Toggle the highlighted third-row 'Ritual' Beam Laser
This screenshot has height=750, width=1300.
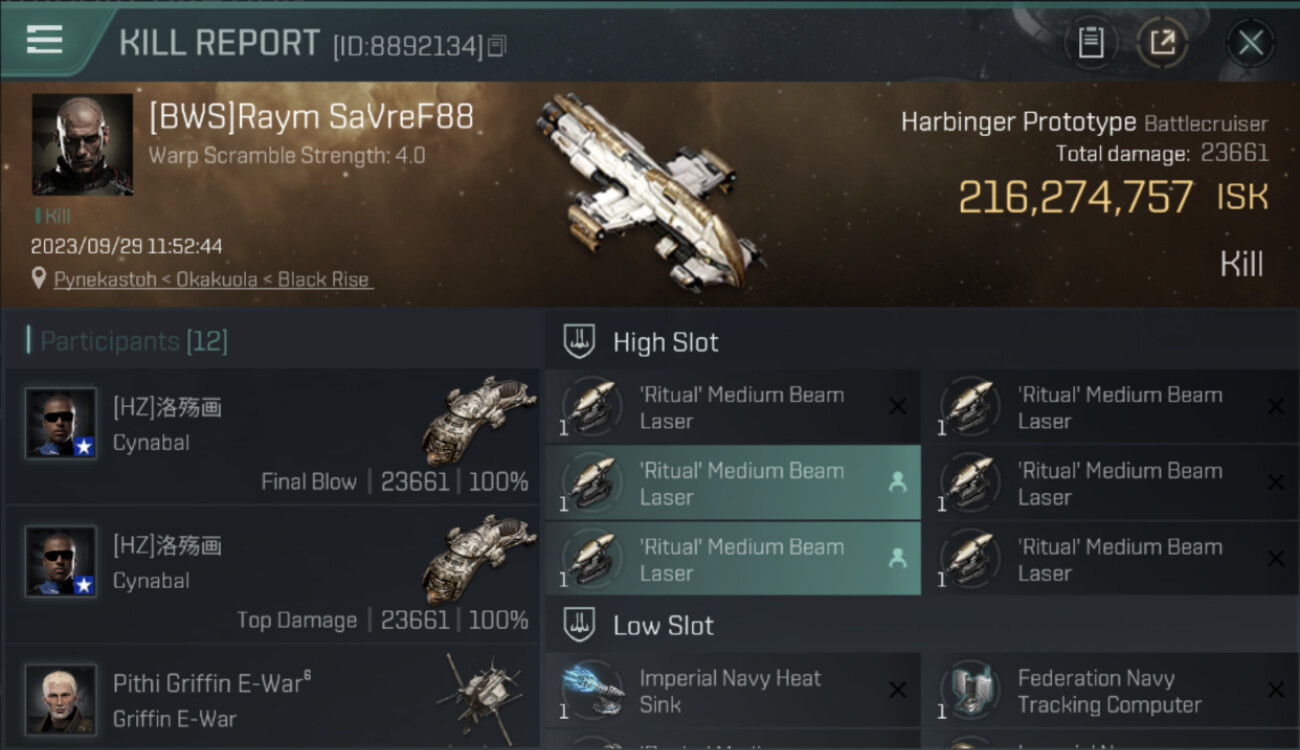[x=732, y=559]
